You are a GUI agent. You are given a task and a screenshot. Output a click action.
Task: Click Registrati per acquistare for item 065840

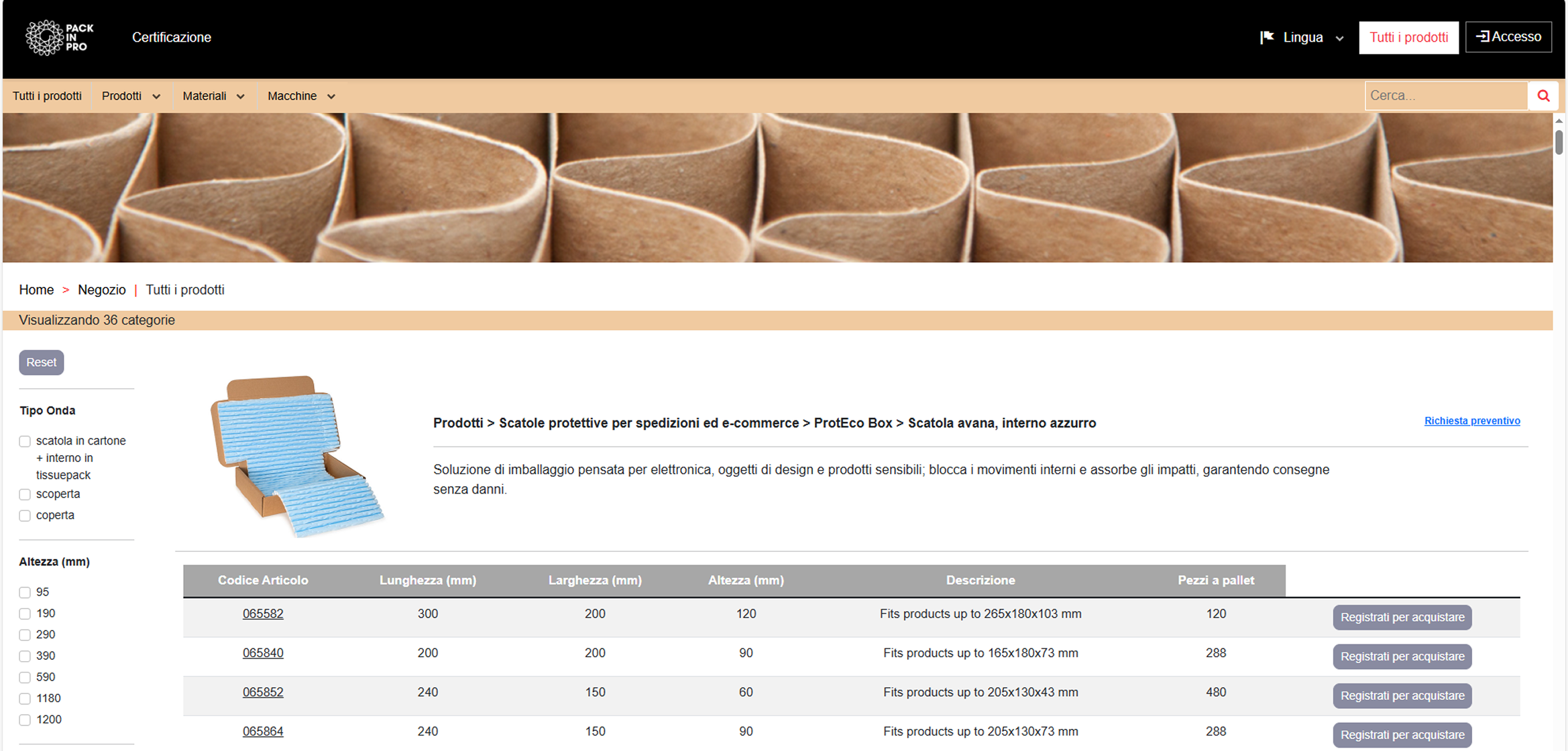pos(1402,656)
